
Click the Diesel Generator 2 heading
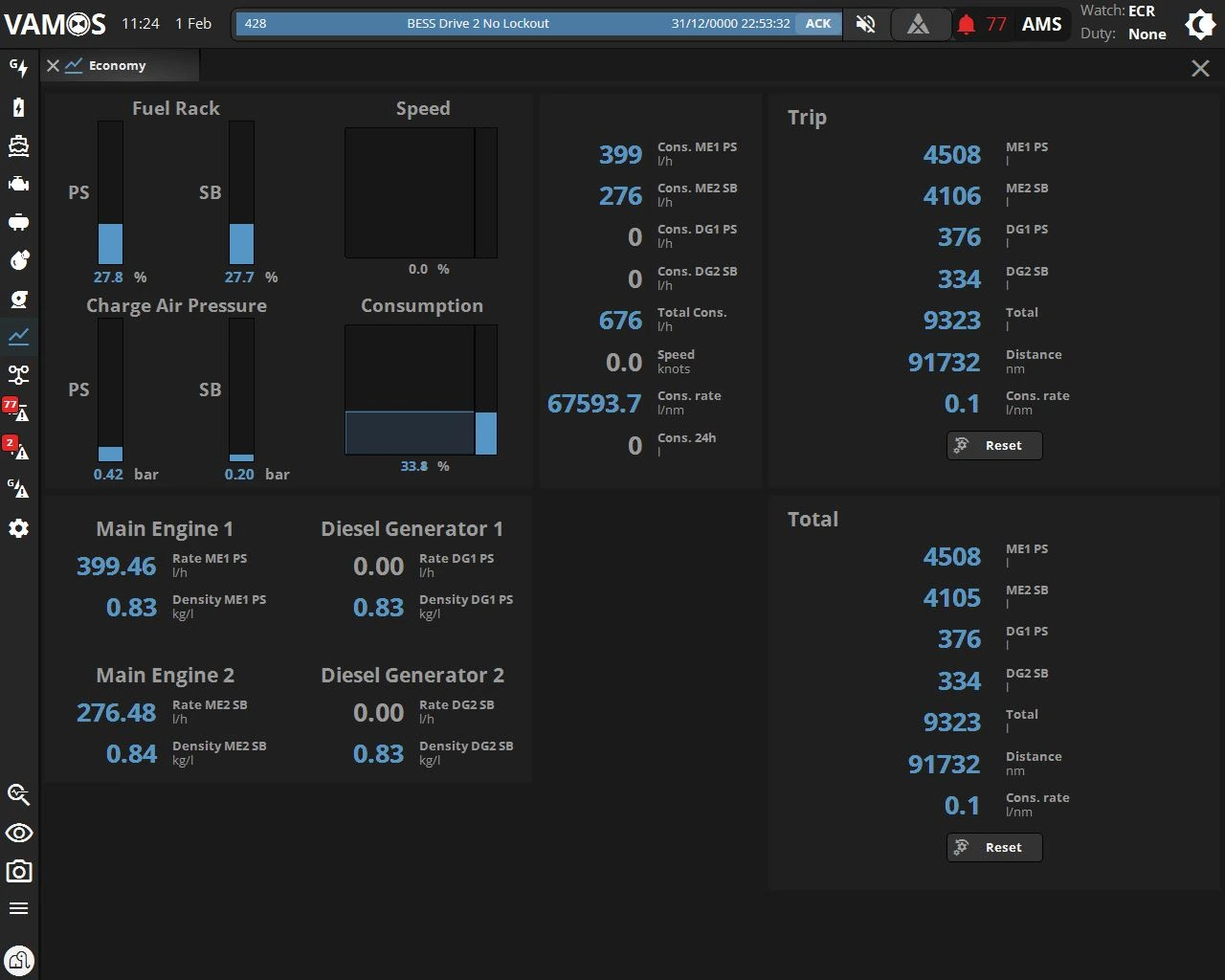412,675
